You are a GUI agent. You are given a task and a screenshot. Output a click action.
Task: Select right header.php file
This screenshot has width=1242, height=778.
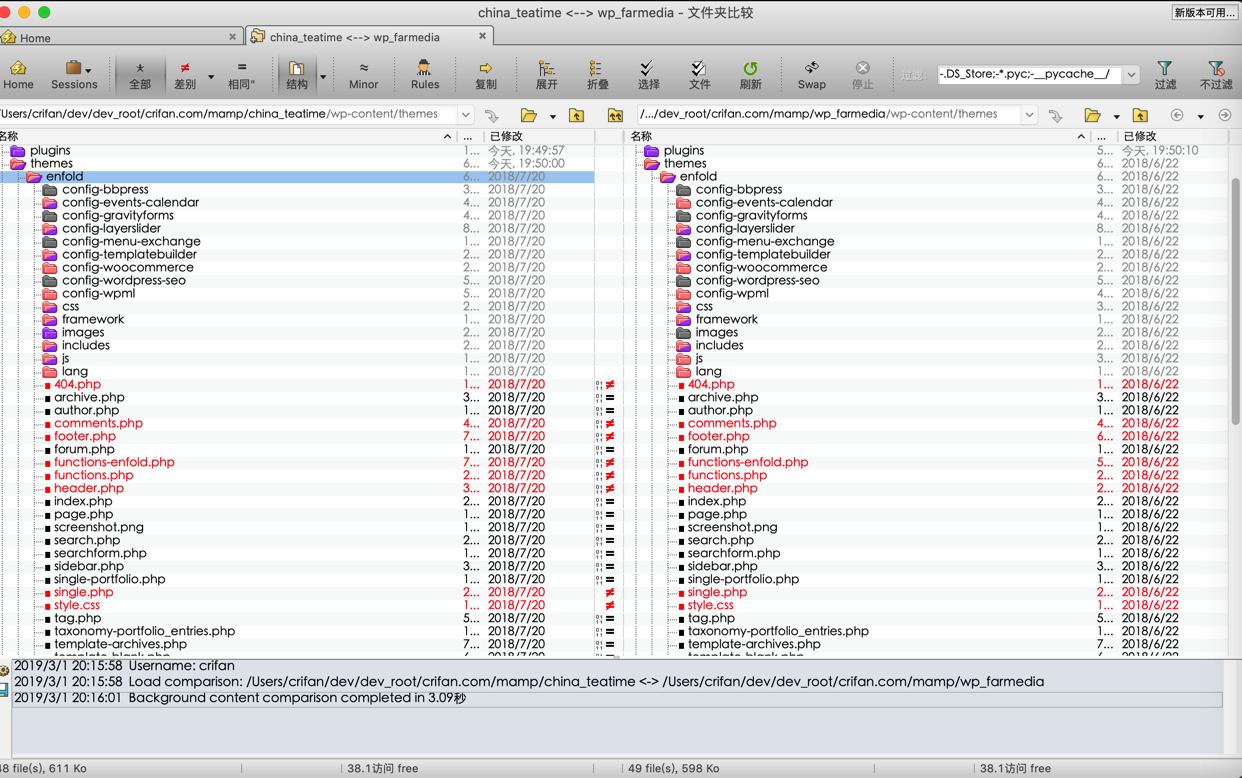point(722,488)
